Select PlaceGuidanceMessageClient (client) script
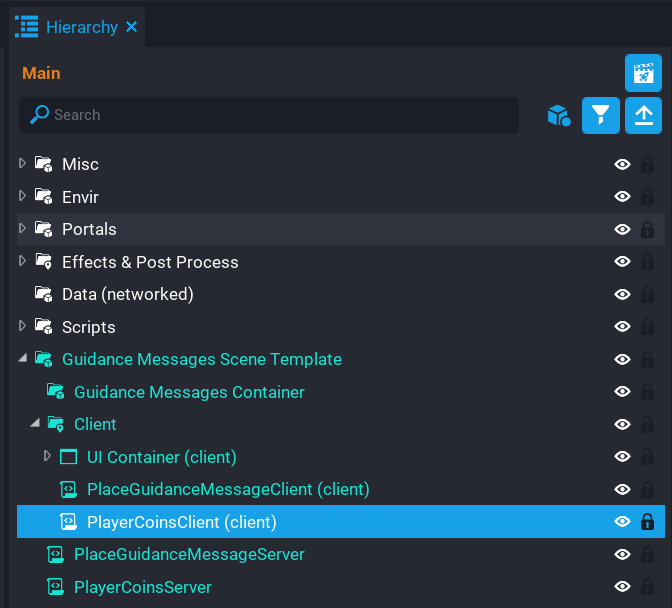Viewport: 672px width, 608px height. [228, 489]
